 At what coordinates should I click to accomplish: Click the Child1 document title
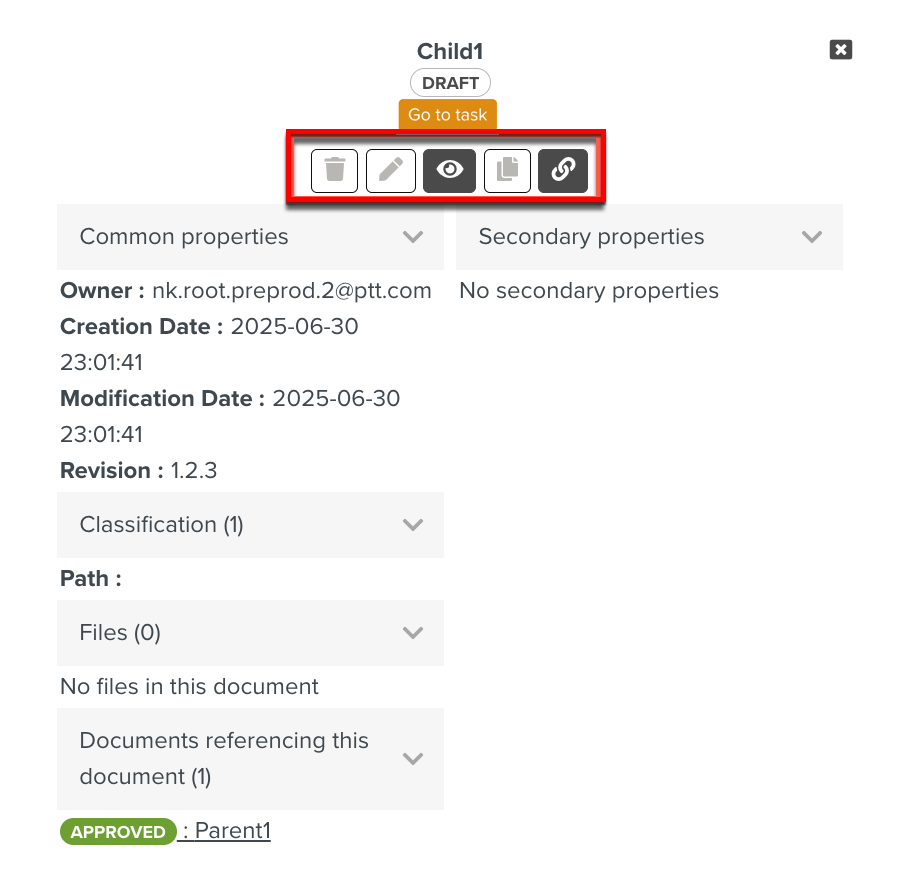click(x=450, y=51)
